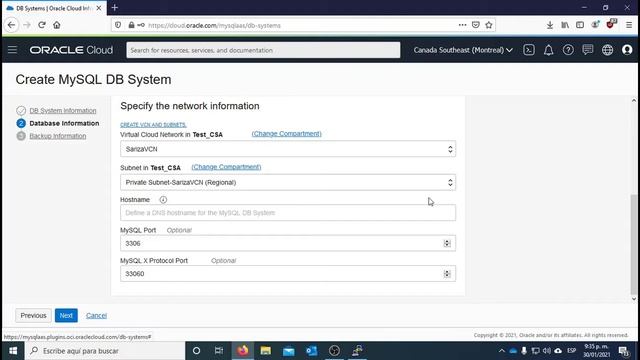Open the help question mark icon
Image resolution: width=640 pixels, height=360 pixels.
(x=568, y=50)
